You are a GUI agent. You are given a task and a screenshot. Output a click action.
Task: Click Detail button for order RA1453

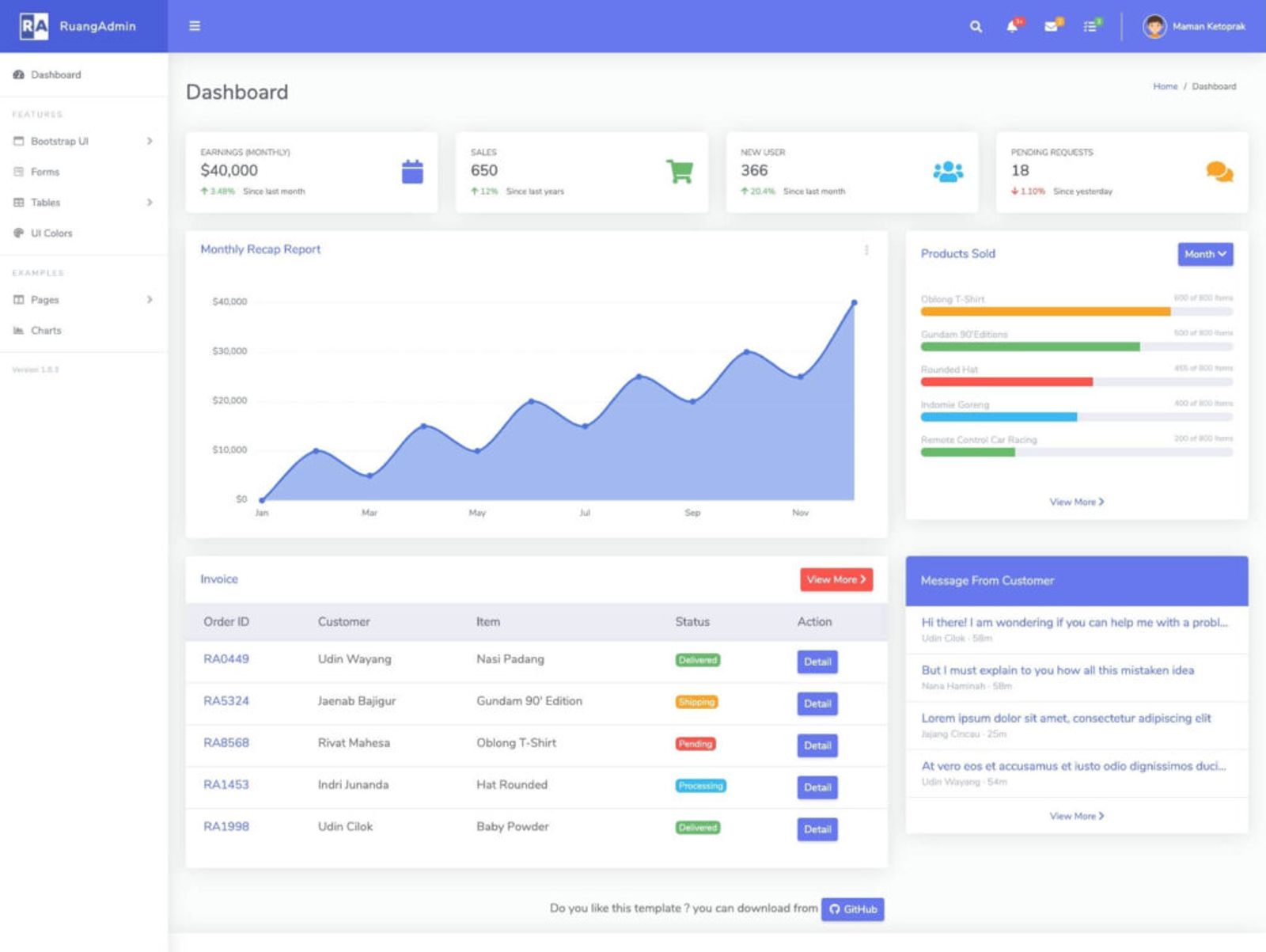[x=817, y=787]
